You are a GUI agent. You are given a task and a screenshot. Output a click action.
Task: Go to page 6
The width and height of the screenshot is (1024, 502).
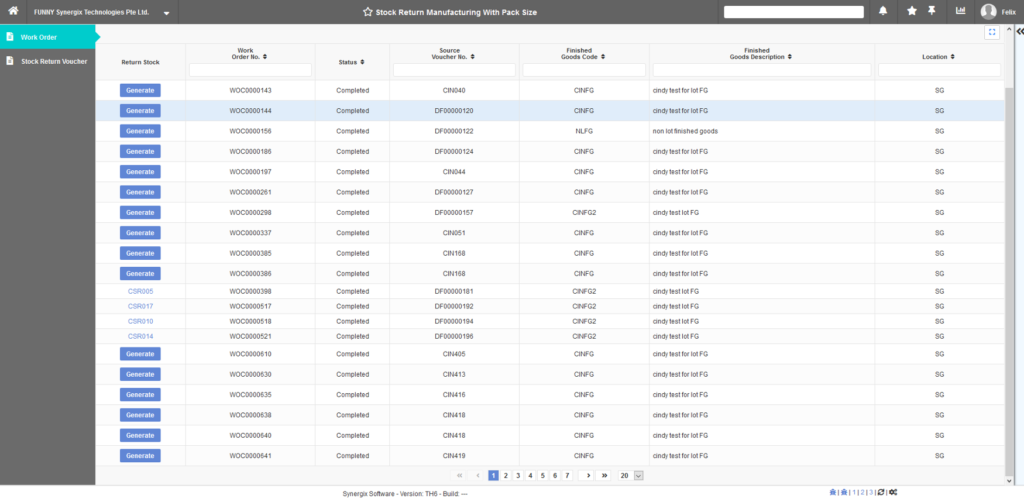(555, 475)
